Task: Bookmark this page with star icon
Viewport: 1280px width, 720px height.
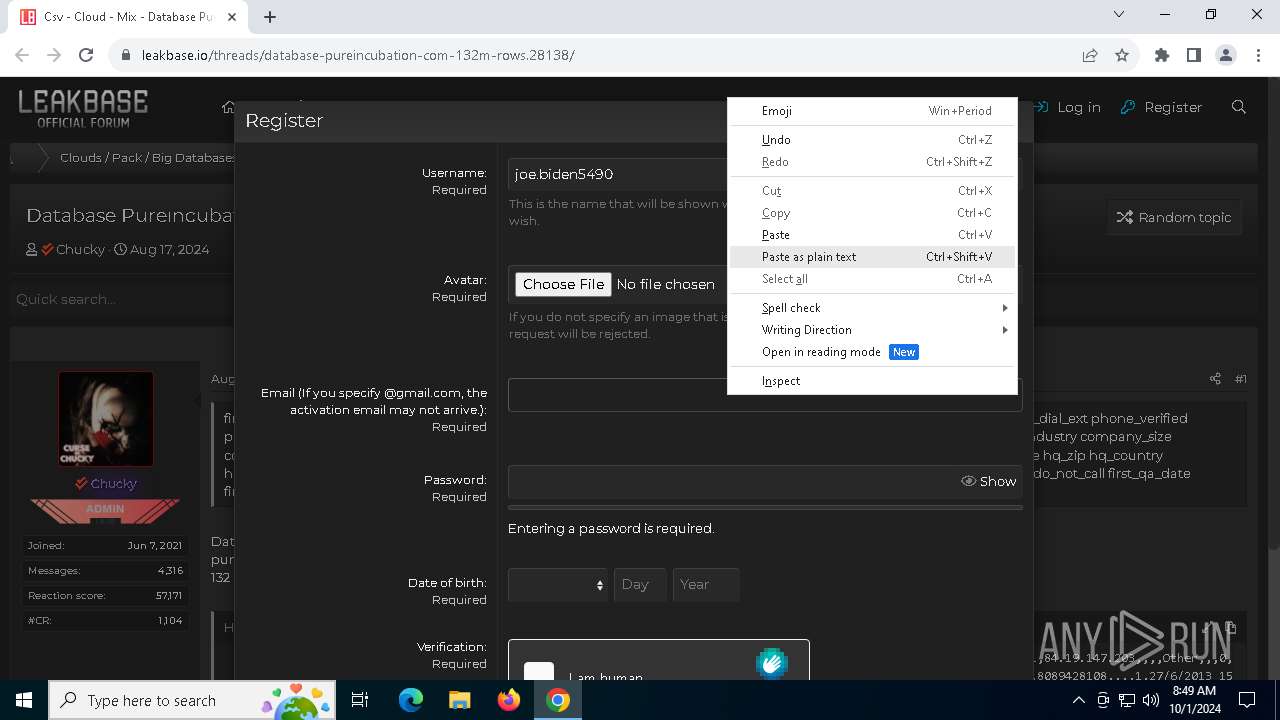Action: (x=1122, y=55)
